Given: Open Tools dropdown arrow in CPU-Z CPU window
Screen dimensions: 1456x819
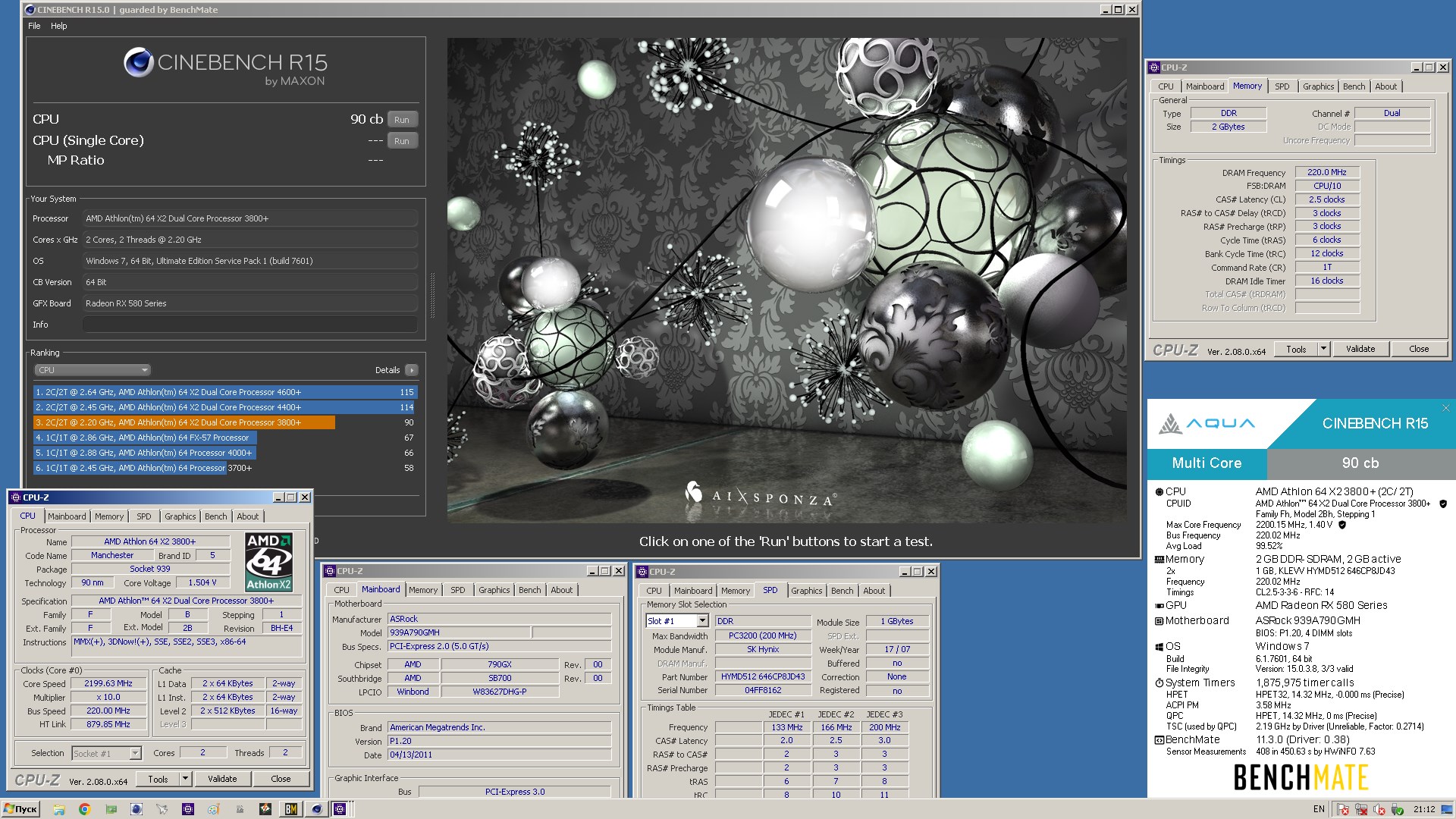Looking at the screenshot, I should 185,779.
